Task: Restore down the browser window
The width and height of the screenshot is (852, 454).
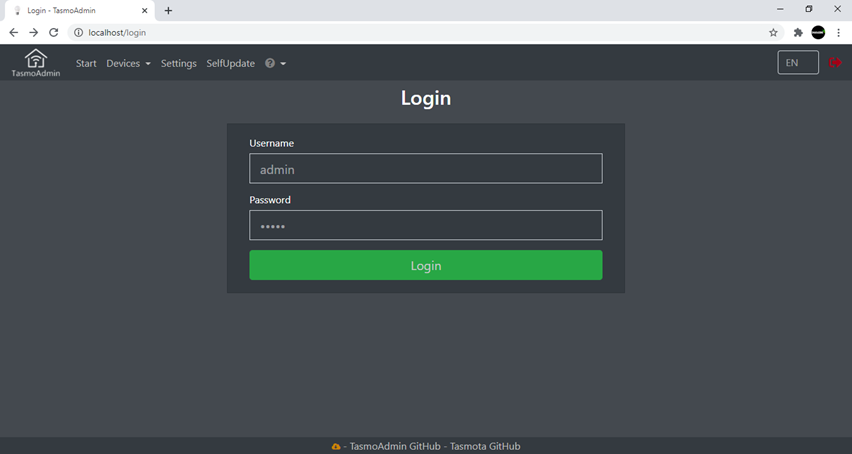Action: [x=809, y=9]
